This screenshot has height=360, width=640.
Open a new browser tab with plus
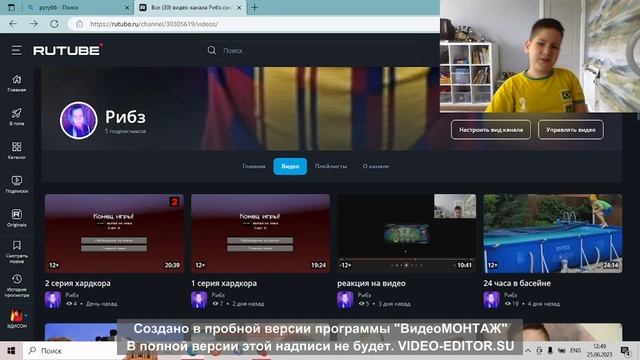tap(254, 7)
